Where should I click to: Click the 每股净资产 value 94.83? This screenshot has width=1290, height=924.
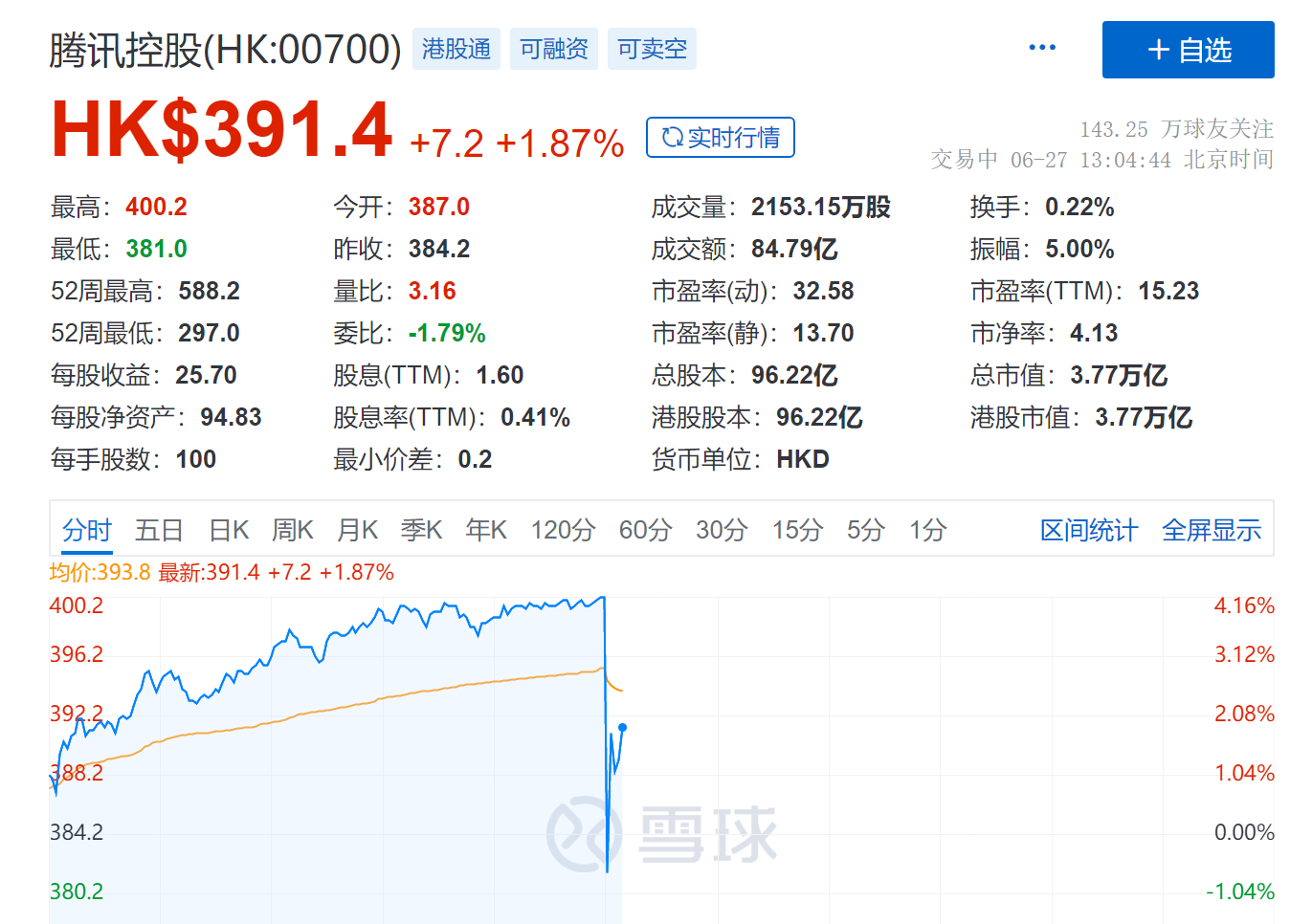click(x=231, y=417)
